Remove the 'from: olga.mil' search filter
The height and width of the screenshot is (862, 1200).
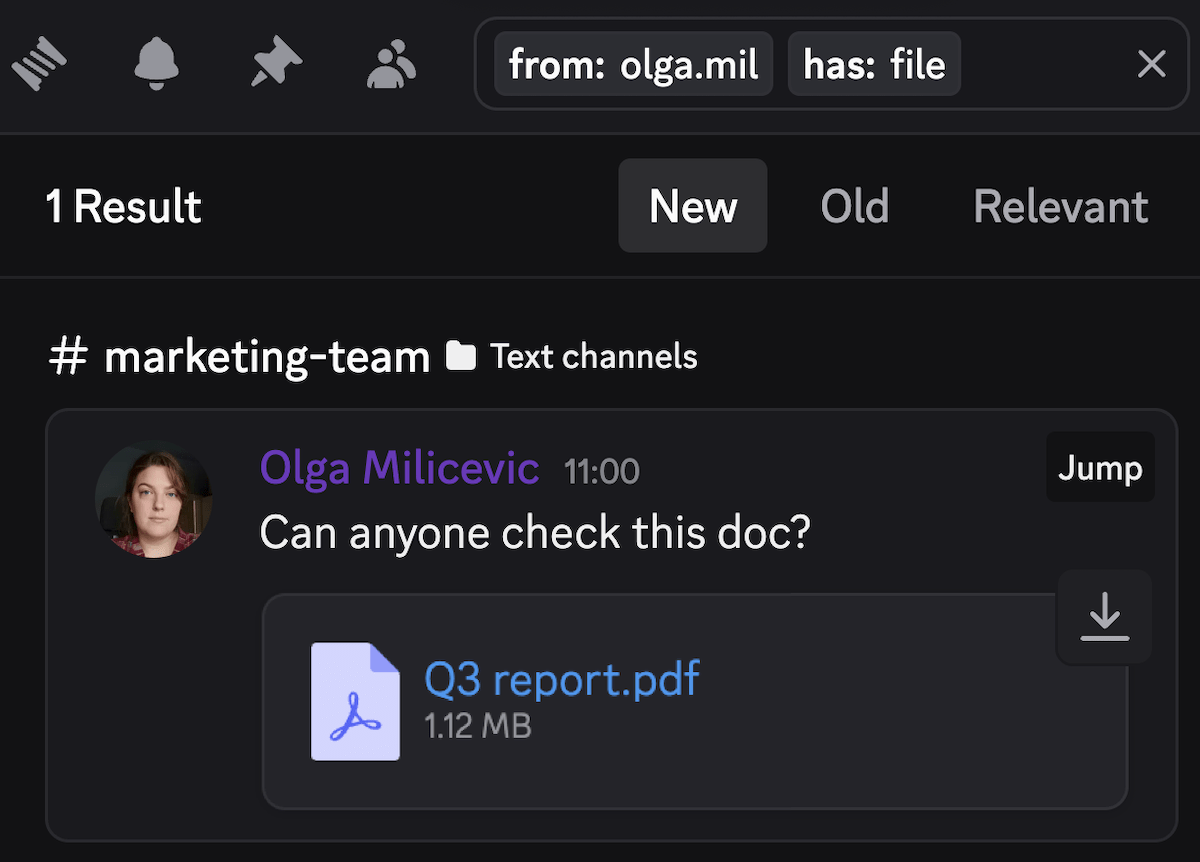point(632,63)
